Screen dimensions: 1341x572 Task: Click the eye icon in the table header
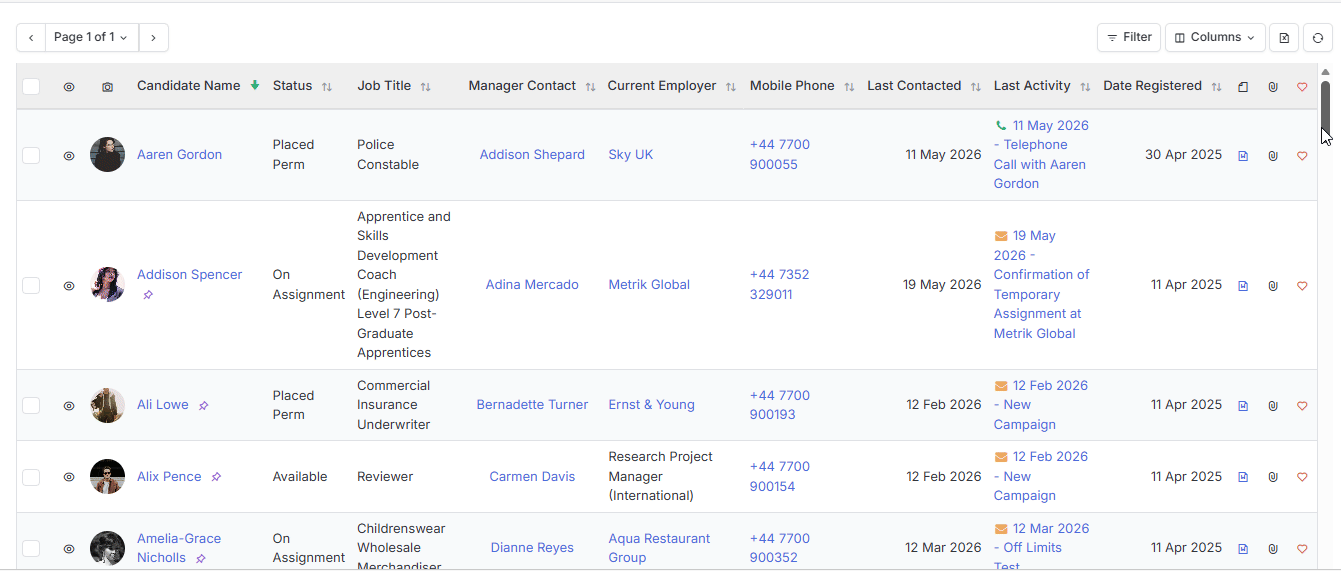pos(69,87)
